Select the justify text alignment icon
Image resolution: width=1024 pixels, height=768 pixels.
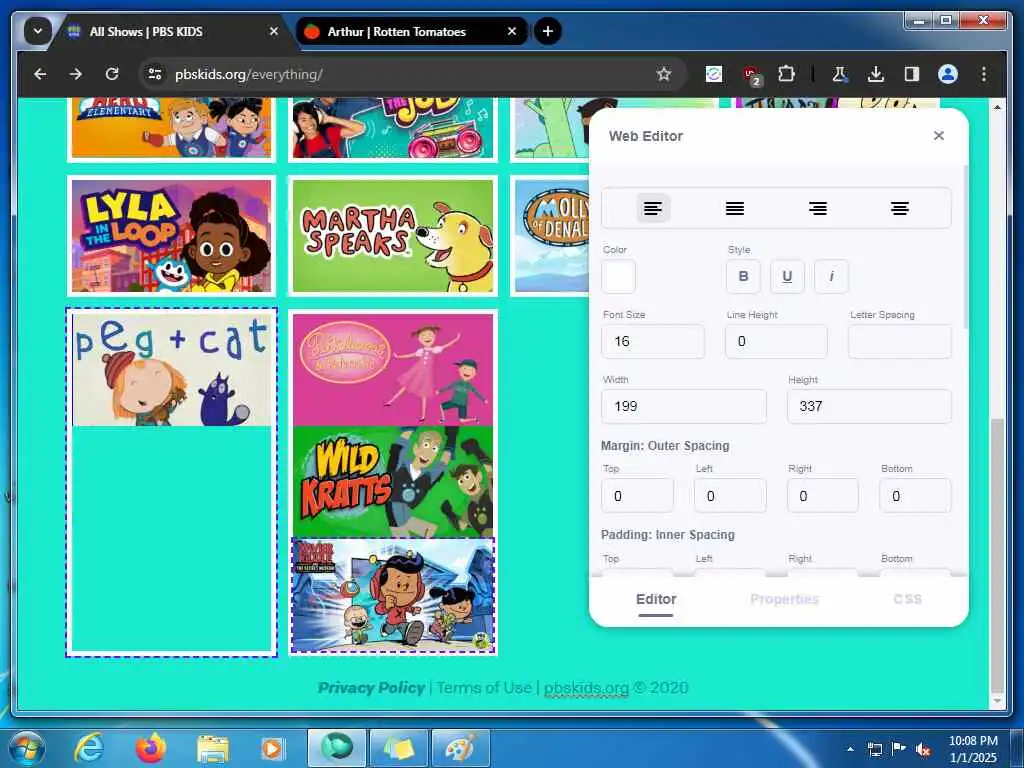tap(735, 208)
